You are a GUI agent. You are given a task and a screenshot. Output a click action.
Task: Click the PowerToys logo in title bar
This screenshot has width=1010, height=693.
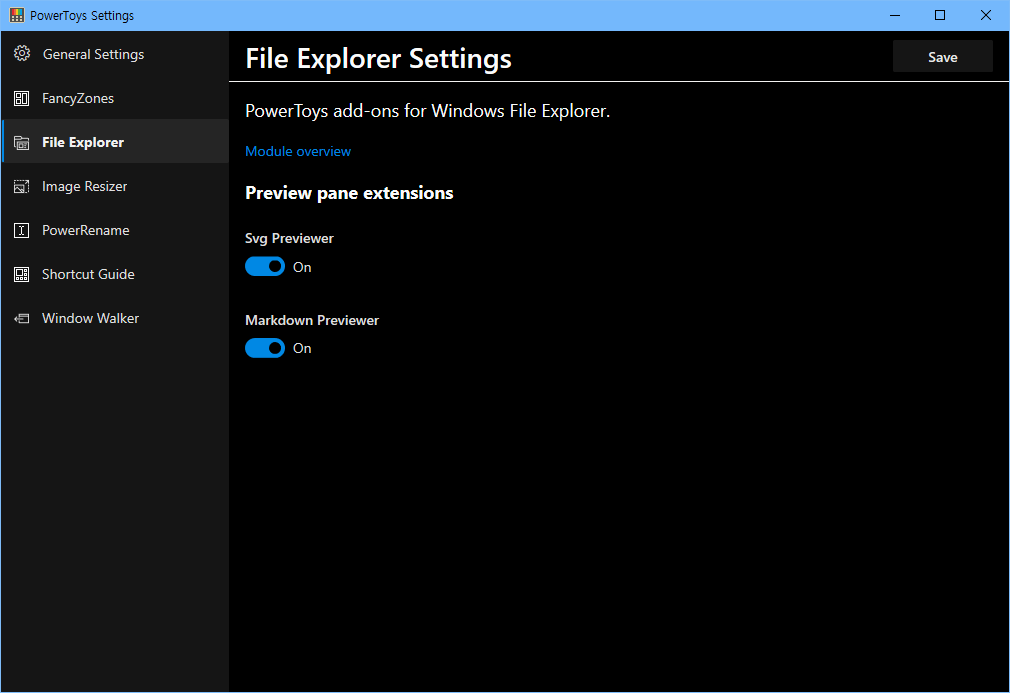(x=17, y=15)
